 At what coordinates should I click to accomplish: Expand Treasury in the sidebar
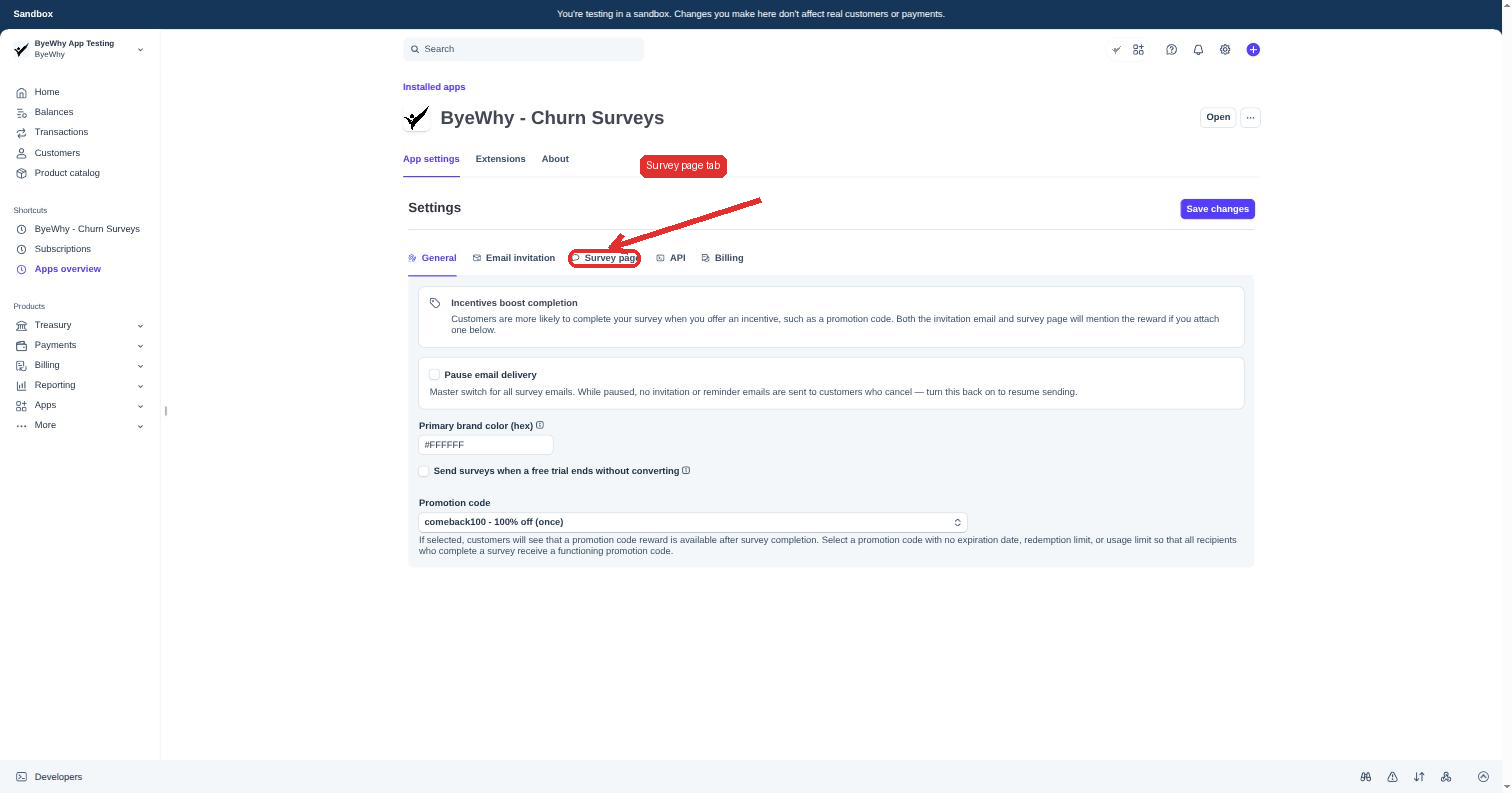pos(80,325)
